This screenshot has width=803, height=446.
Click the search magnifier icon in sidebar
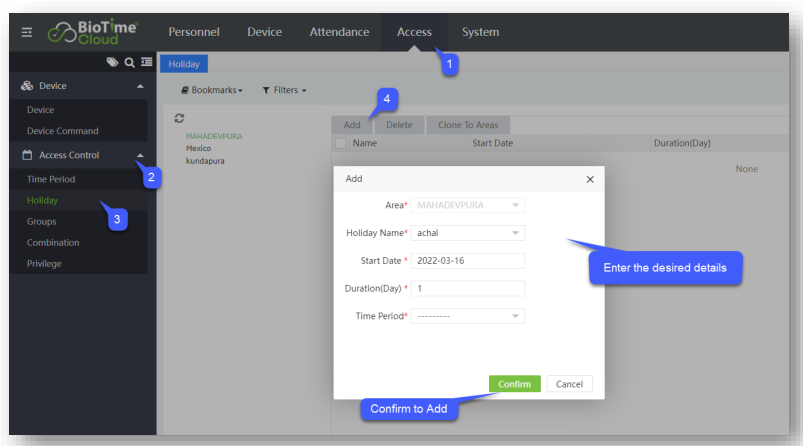129,63
